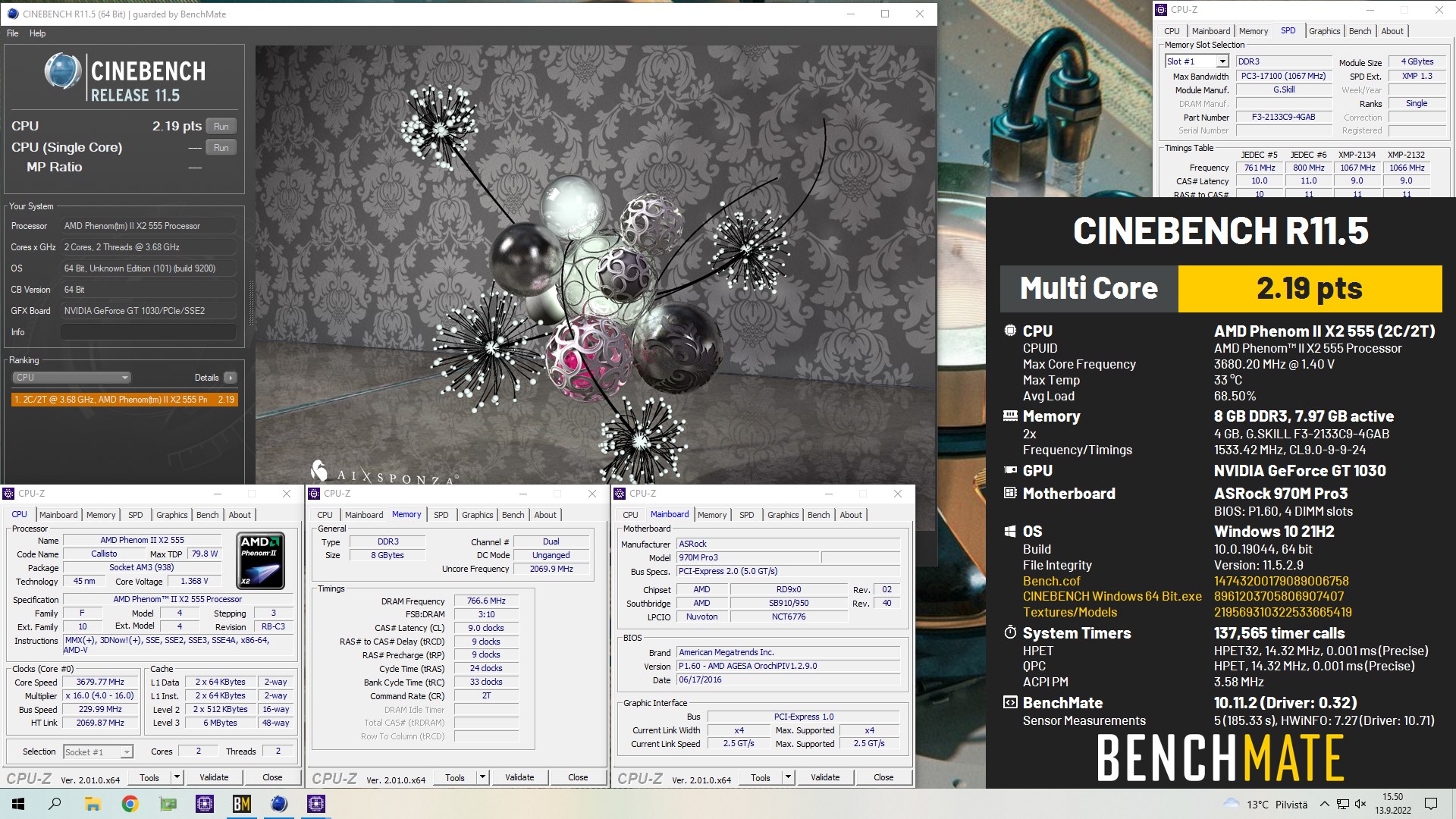
Task: Switch to Graphics tab in Memory window
Action: pyautogui.click(x=477, y=515)
